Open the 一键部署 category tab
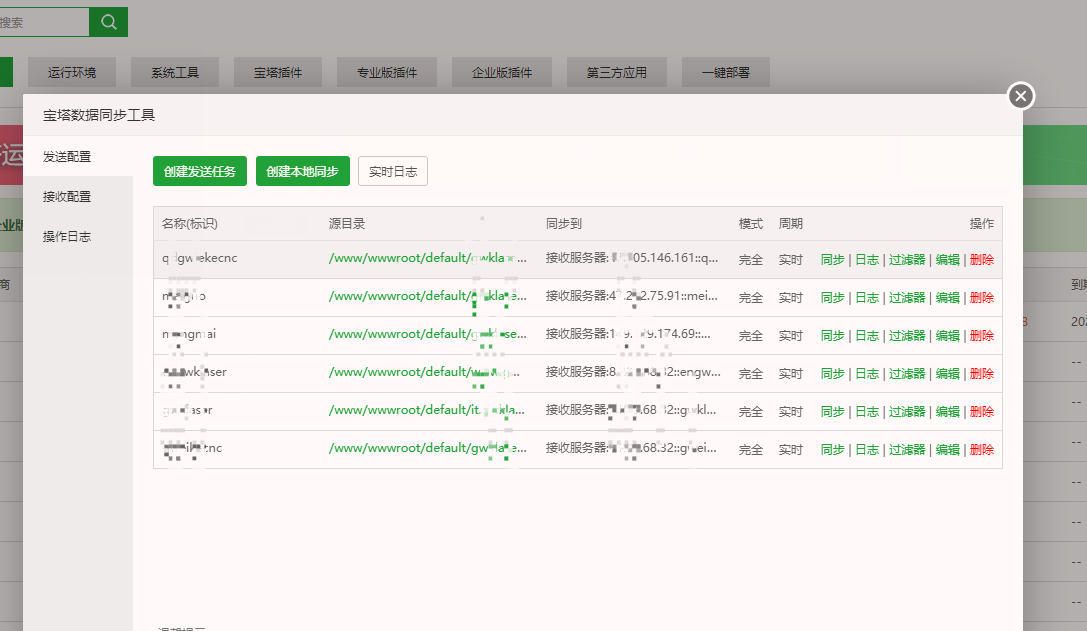Viewport: 1087px width, 631px height. 726,72
